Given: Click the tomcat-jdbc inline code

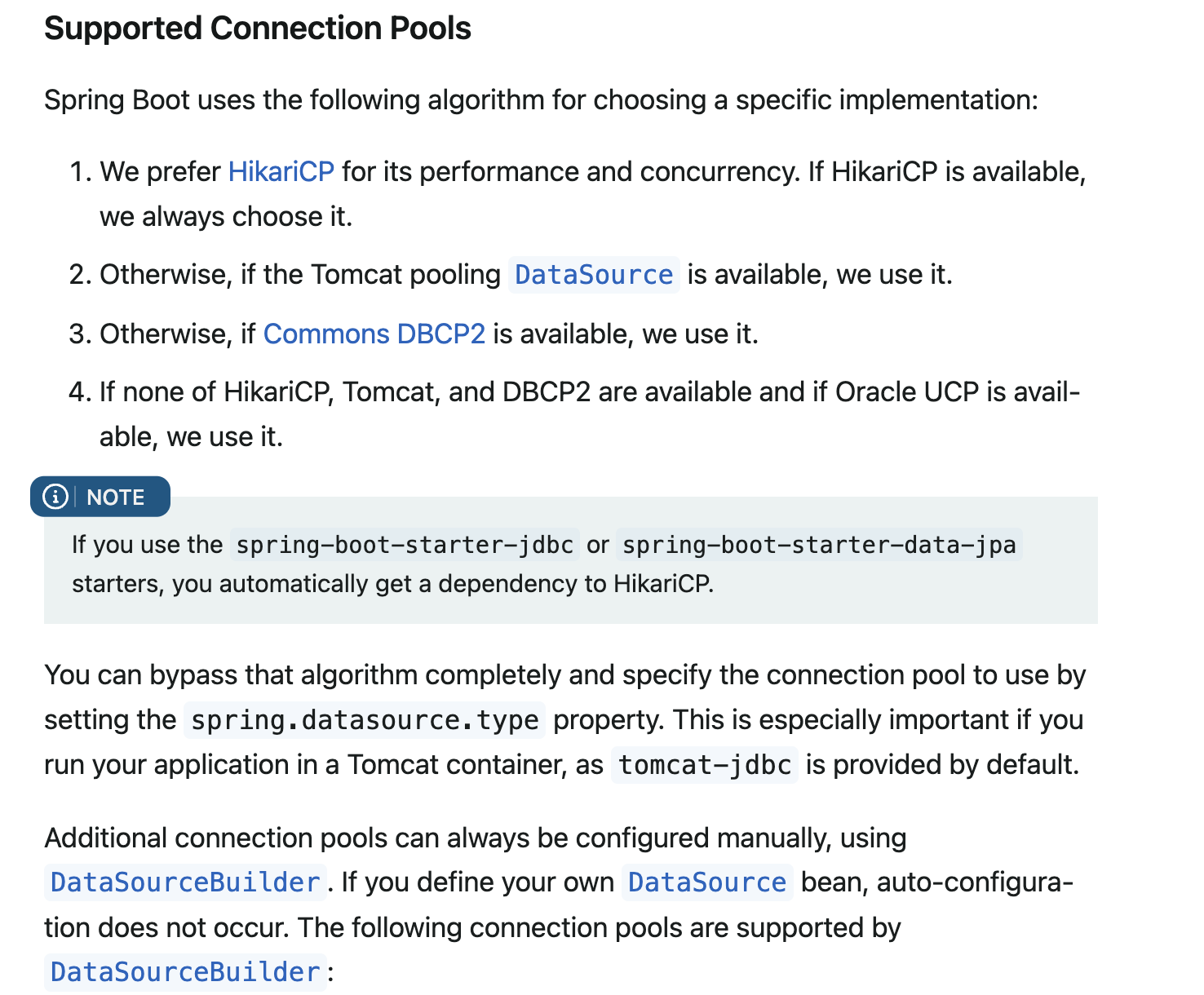Looking at the screenshot, I should (705, 765).
